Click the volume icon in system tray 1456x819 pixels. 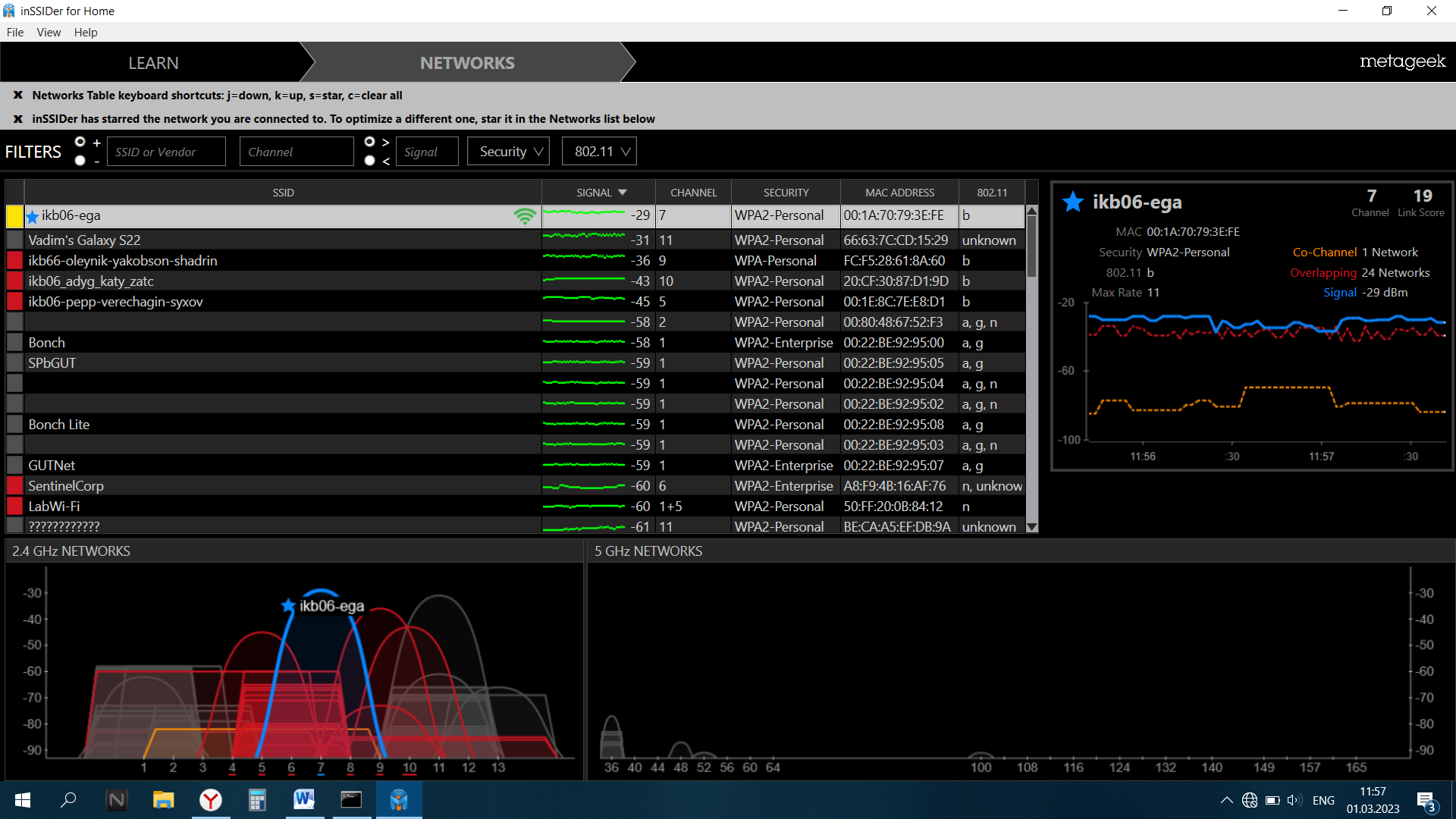(x=1294, y=800)
